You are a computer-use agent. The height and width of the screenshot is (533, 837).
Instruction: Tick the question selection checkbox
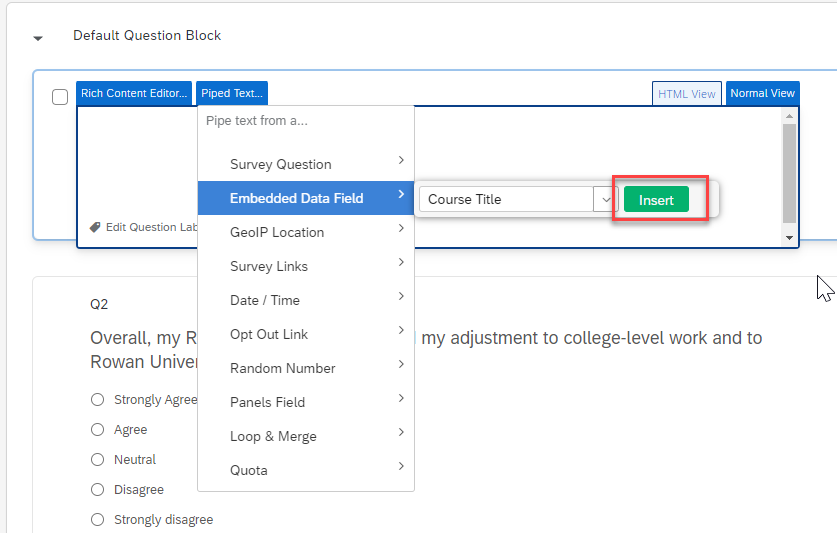(60, 97)
